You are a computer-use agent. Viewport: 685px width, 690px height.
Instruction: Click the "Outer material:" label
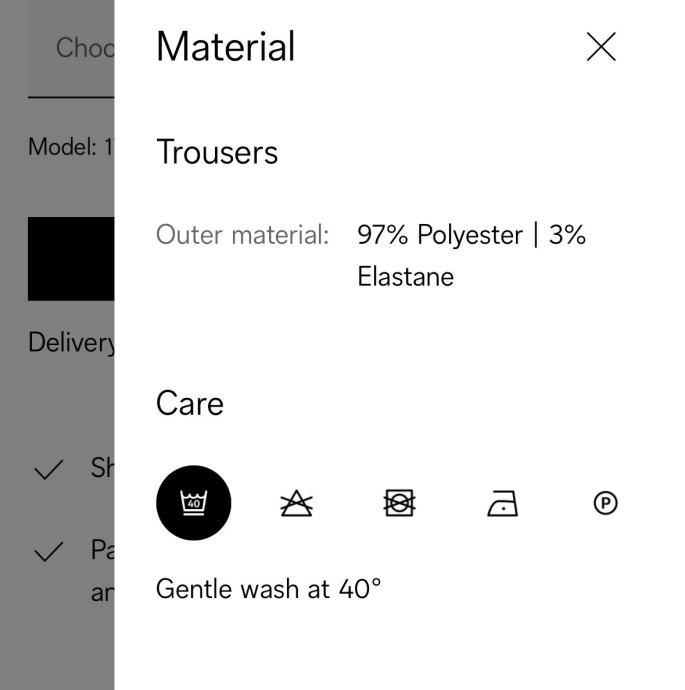click(x=242, y=235)
